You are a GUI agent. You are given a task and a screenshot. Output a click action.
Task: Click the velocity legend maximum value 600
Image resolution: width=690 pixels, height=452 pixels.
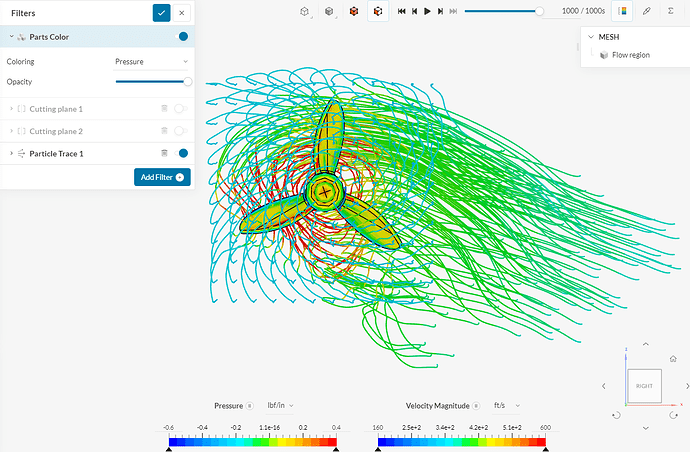[545, 427]
